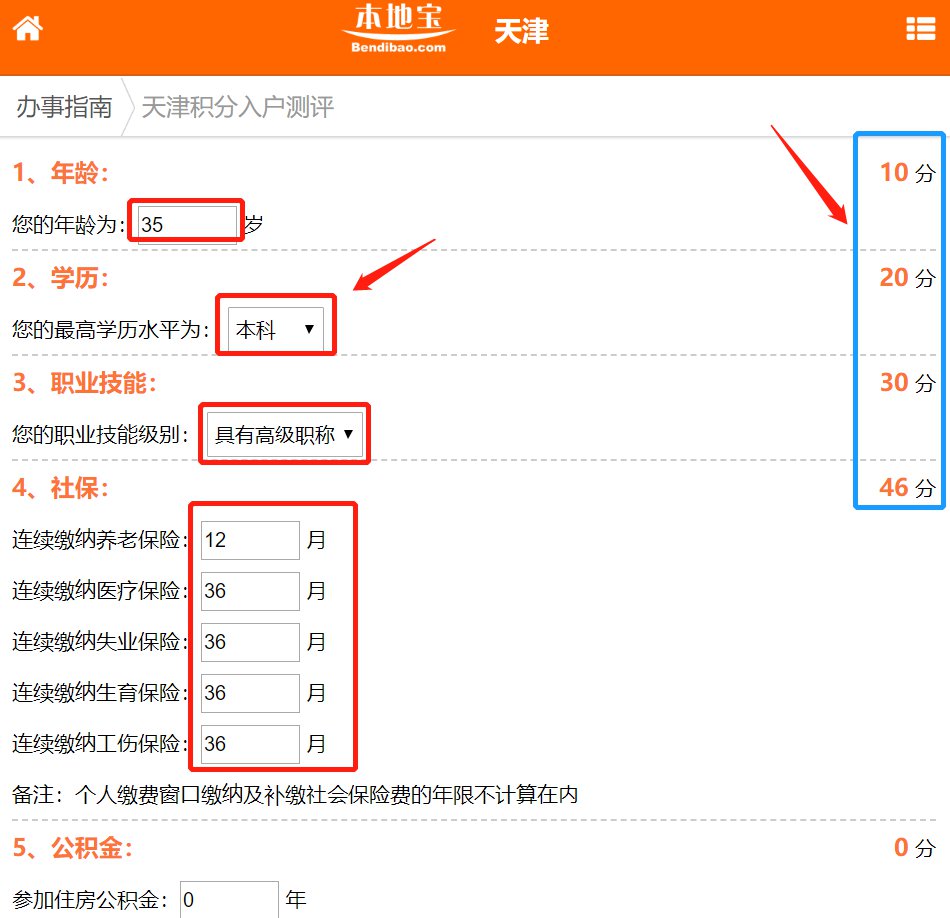The height and width of the screenshot is (918, 950).
Task: Click the 连续缴纳养老保险 months field
Action: coord(250,541)
